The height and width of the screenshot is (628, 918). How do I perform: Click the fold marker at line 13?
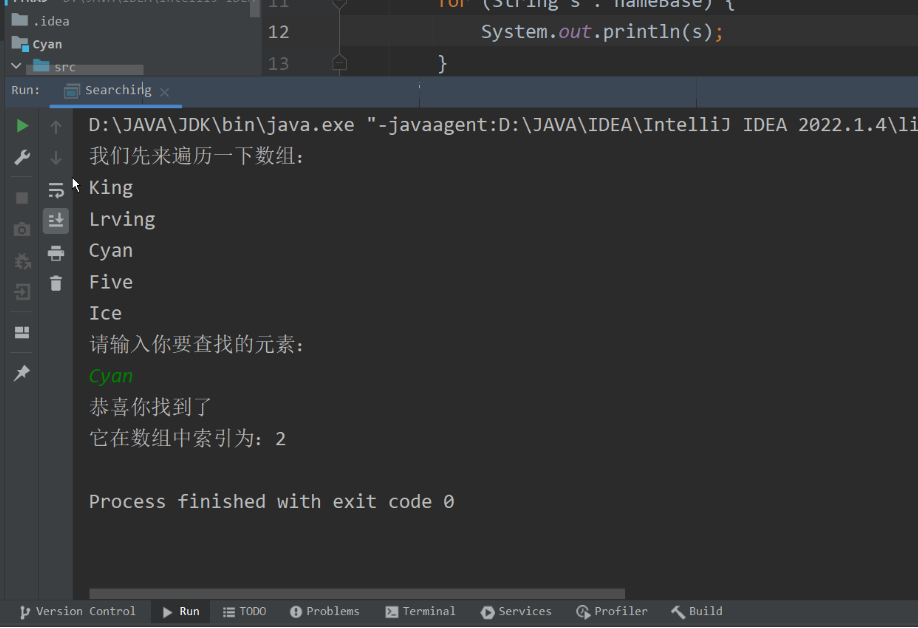click(340, 63)
